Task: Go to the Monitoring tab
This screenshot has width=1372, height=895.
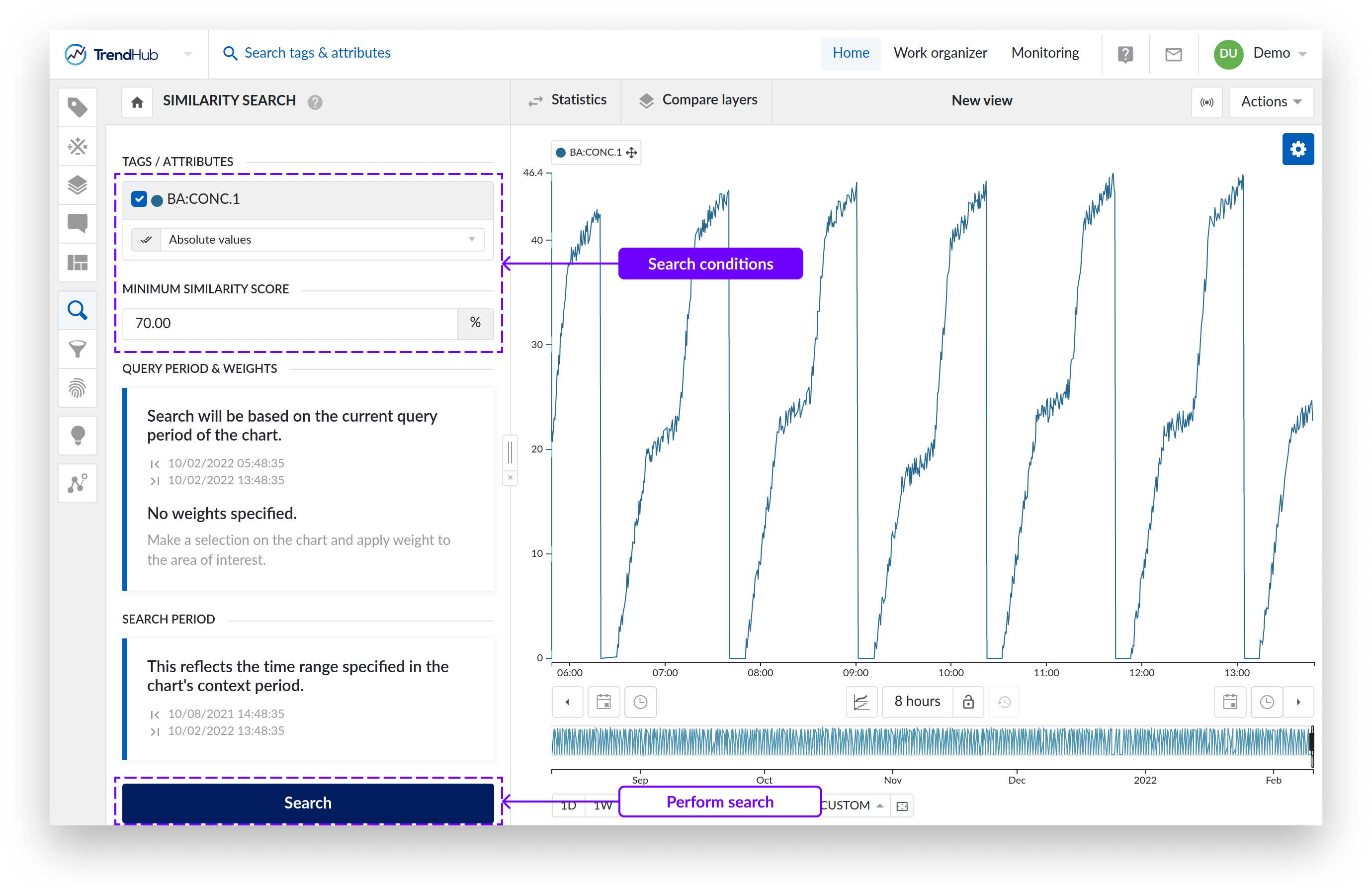Action: pos(1044,53)
